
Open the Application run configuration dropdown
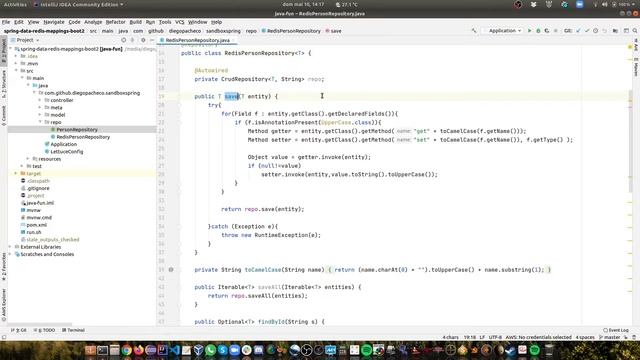(x=502, y=31)
